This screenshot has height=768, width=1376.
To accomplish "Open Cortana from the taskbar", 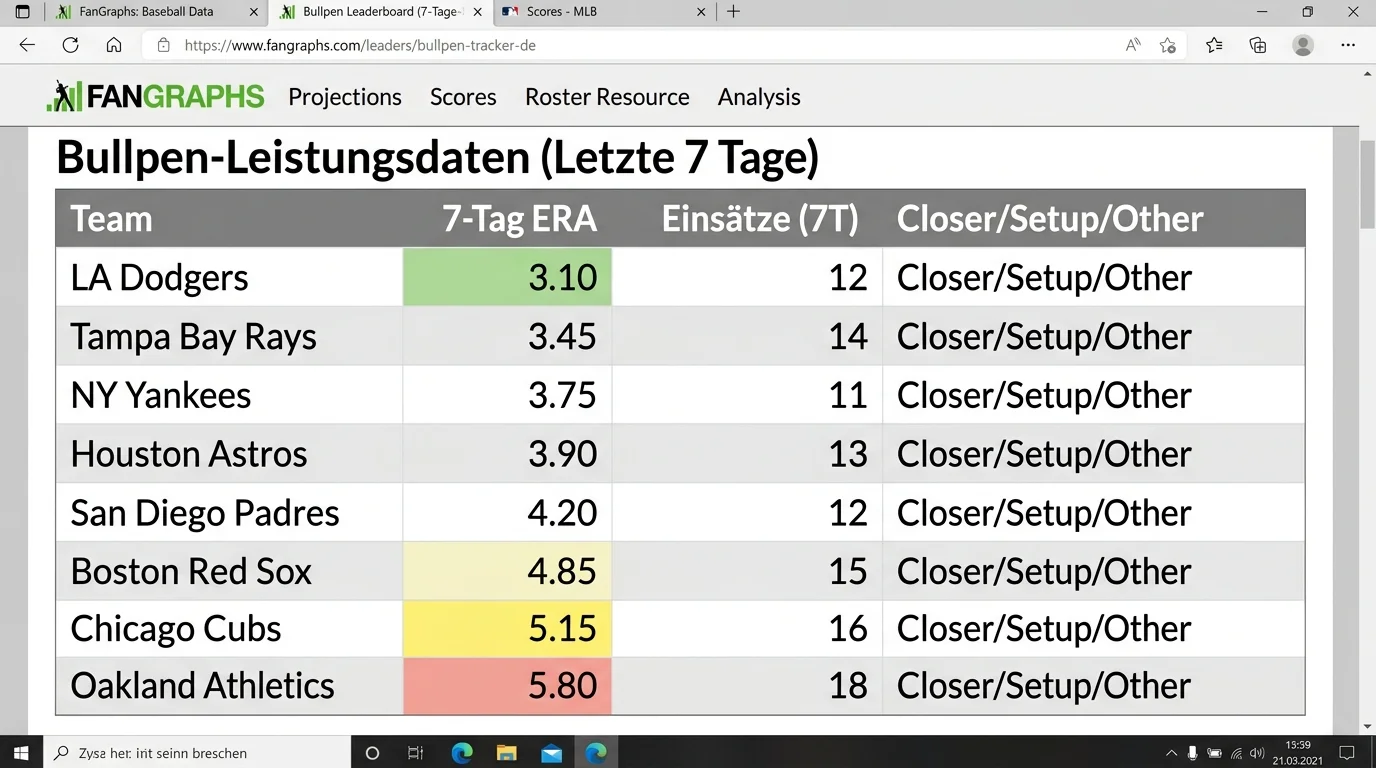I will click(372, 753).
